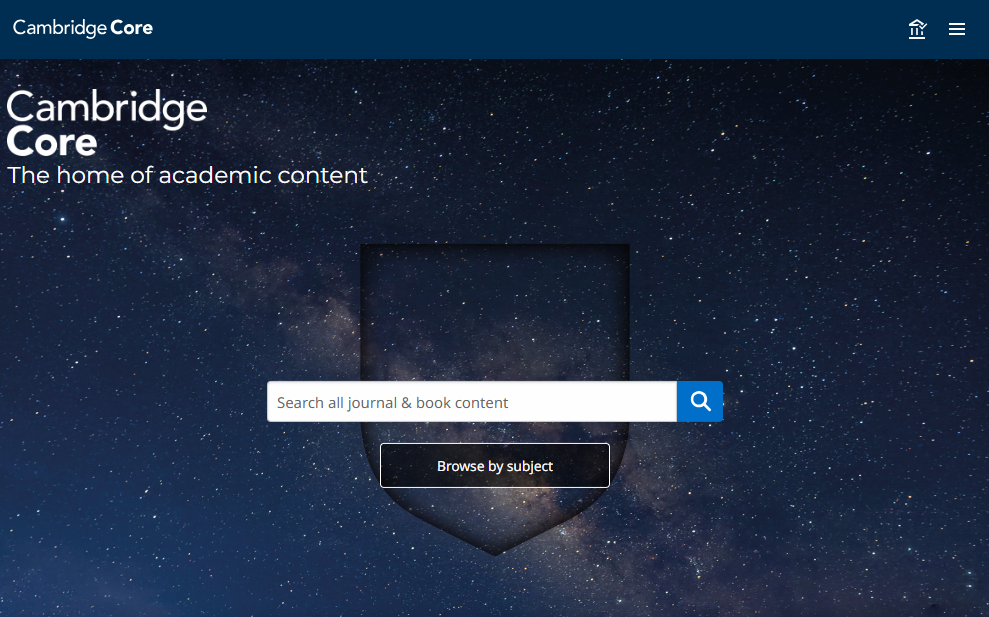Image resolution: width=989 pixels, height=617 pixels.
Task: Open the institutional access login icon
Action: pyautogui.click(x=917, y=29)
